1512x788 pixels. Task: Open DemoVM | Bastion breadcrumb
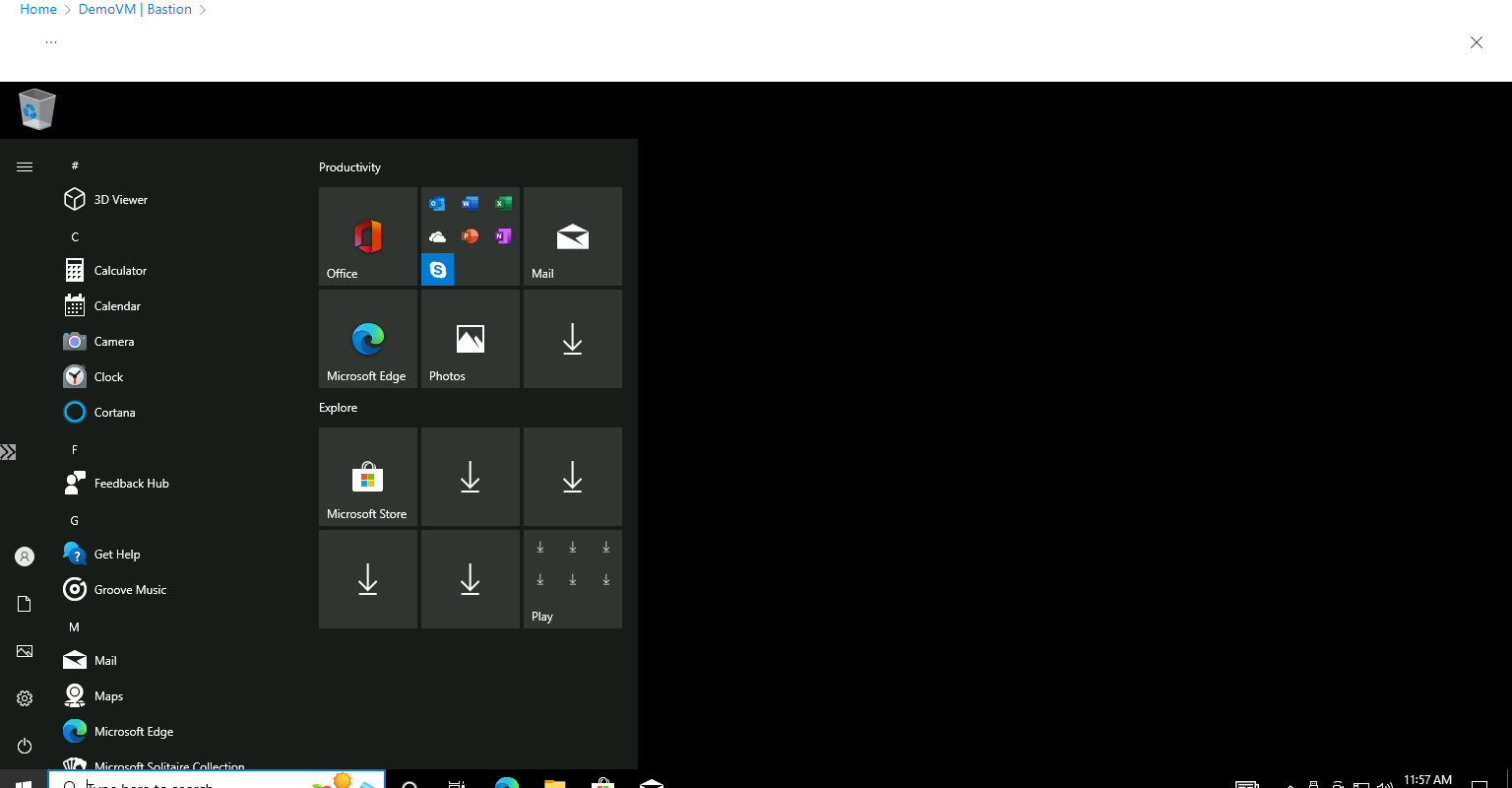coord(135,9)
